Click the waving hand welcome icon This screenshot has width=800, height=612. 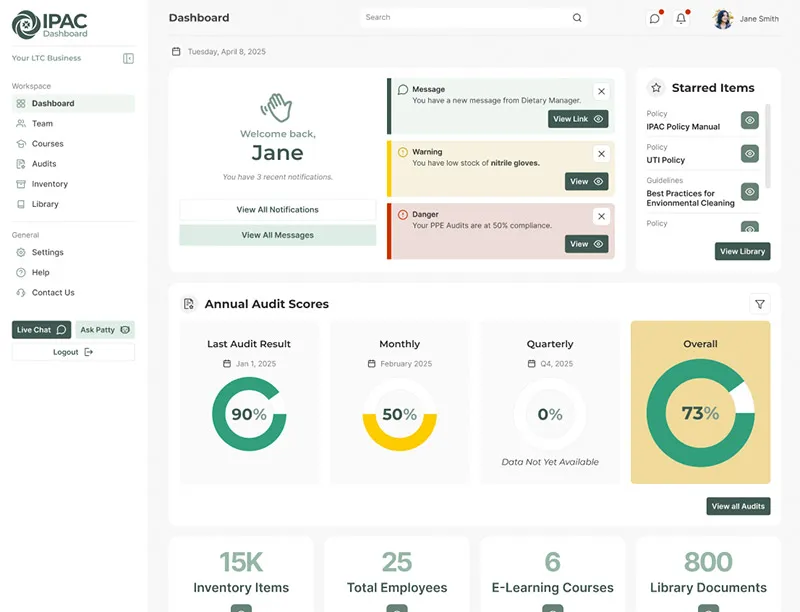tap(277, 108)
